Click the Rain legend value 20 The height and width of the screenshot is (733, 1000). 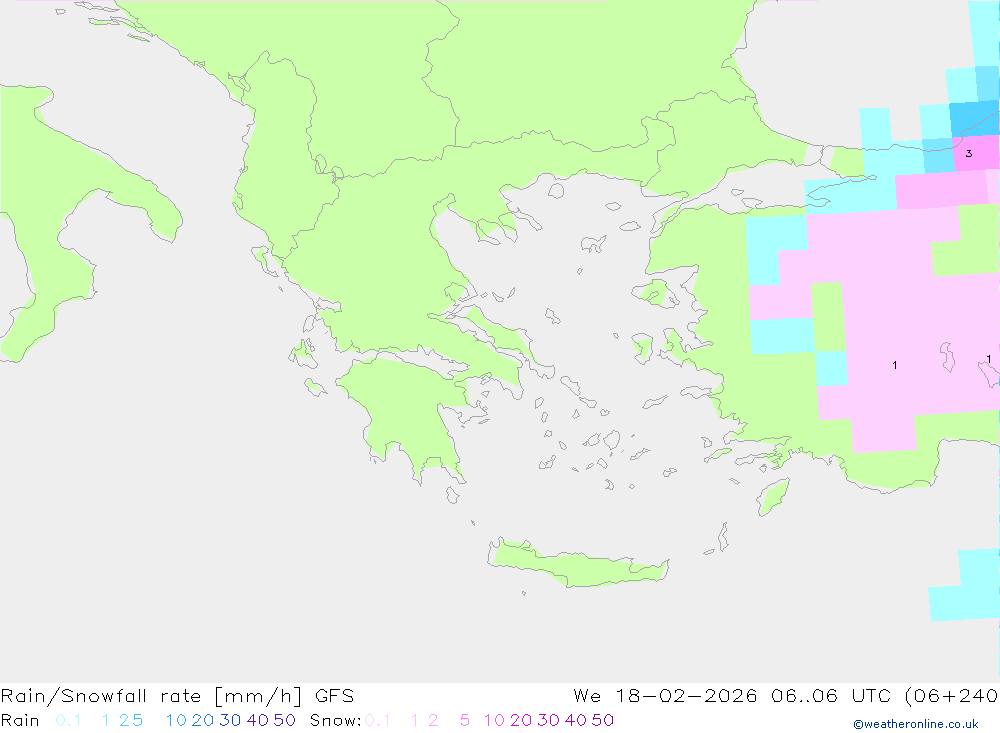tap(203, 720)
